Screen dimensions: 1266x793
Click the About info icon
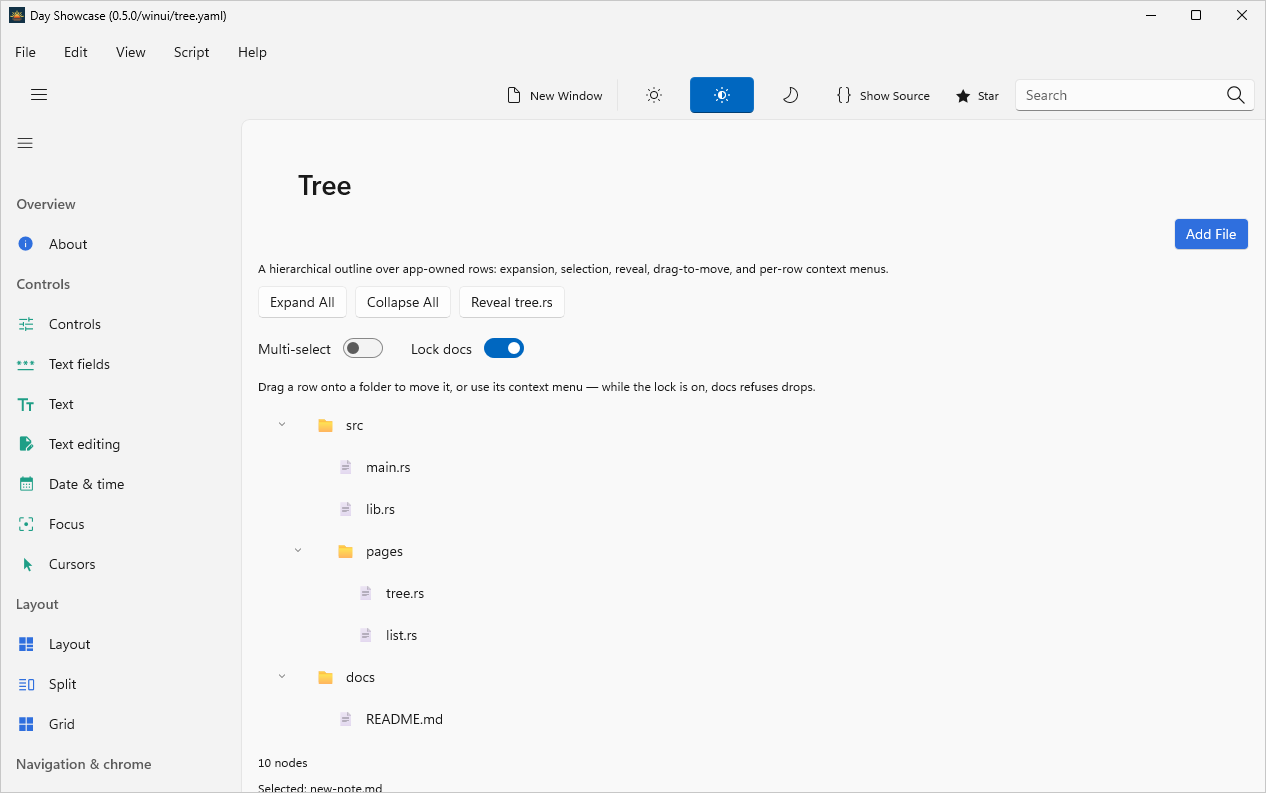coord(26,244)
